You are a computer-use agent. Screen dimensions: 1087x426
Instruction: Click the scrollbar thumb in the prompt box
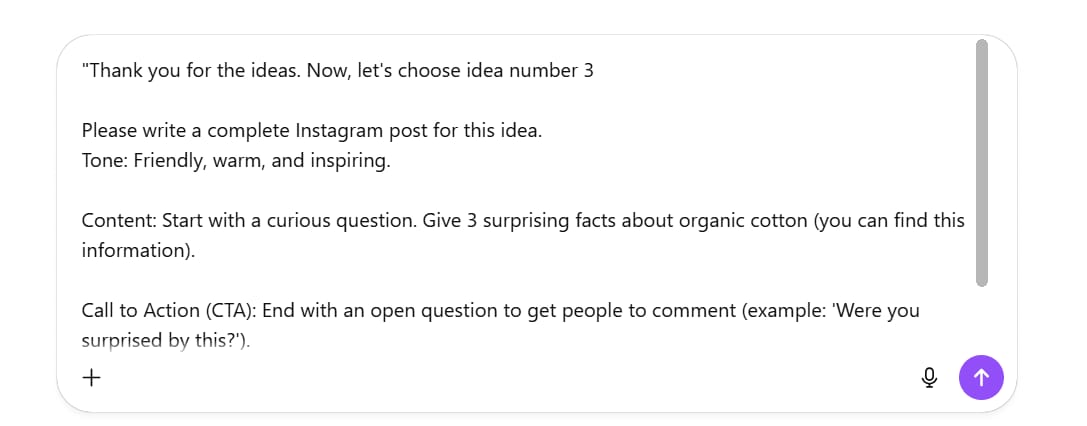point(981,160)
